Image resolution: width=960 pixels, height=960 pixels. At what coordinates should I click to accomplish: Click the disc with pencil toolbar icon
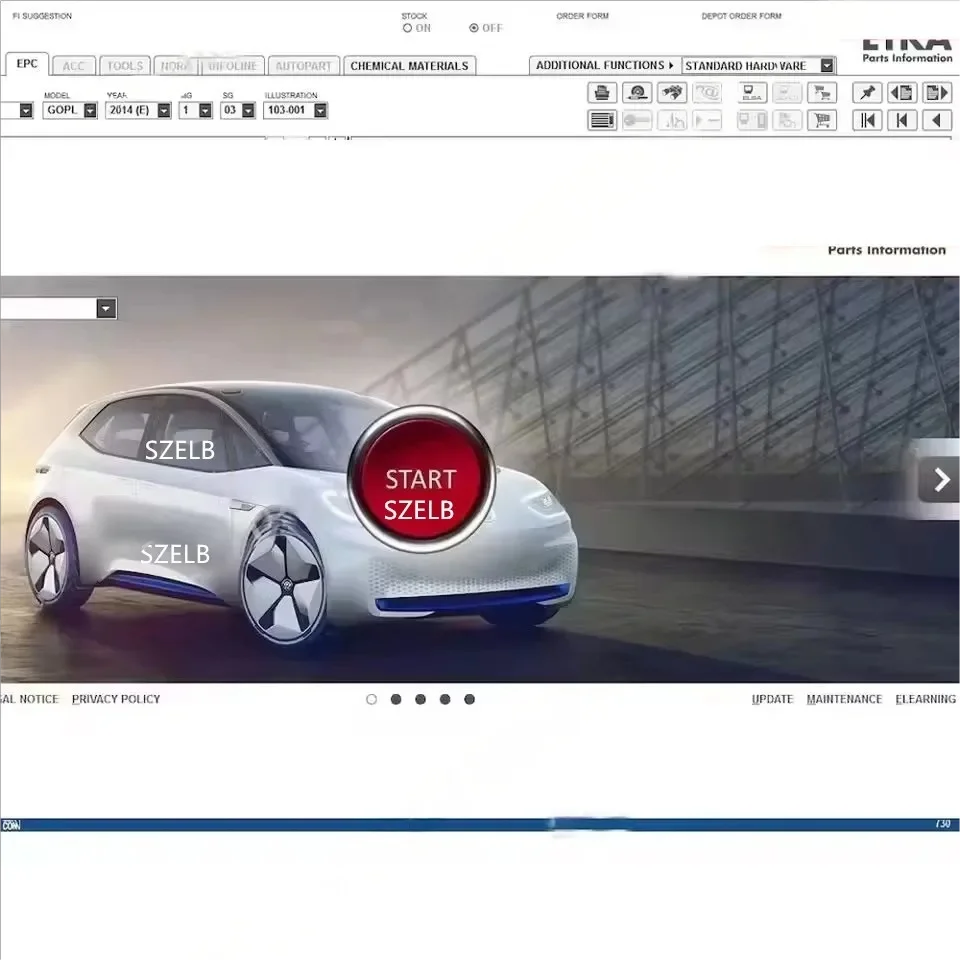tap(637, 93)
